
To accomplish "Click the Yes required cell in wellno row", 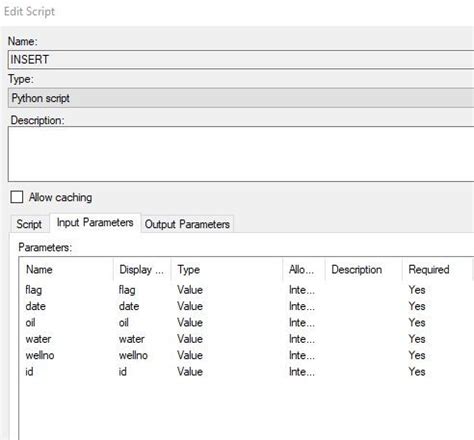I will pyautogui.click(x=417, y=355).
